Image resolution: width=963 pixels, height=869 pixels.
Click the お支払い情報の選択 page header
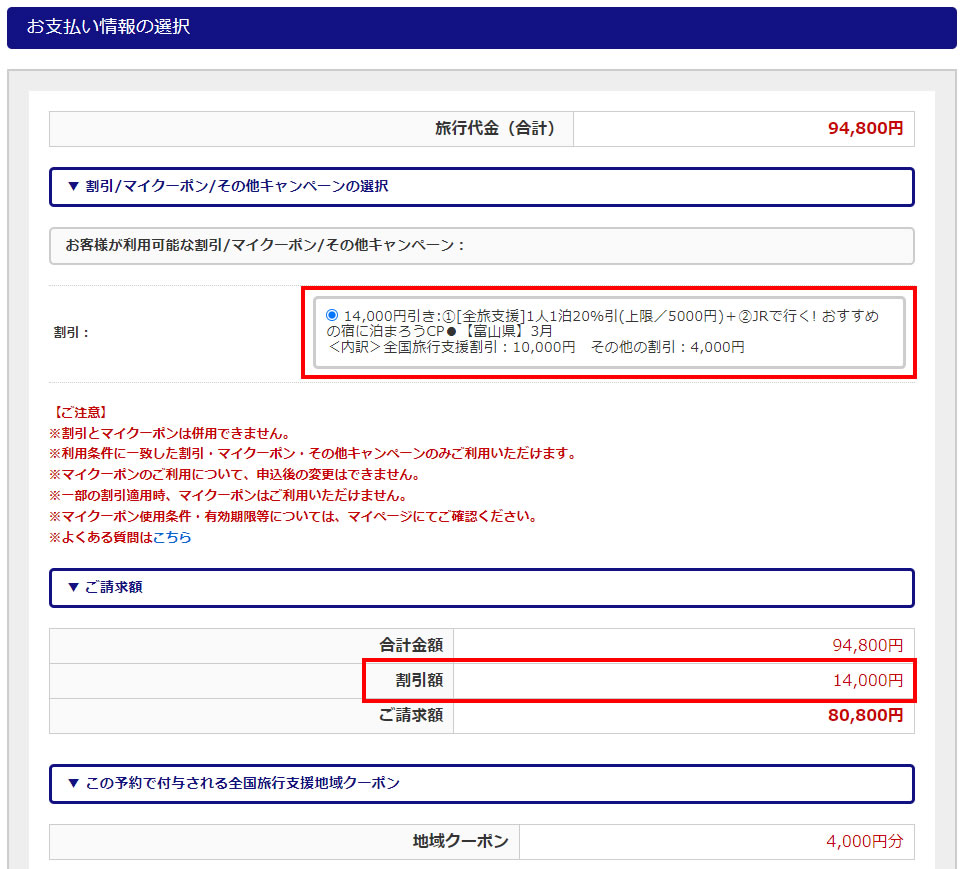click(108, 27)
